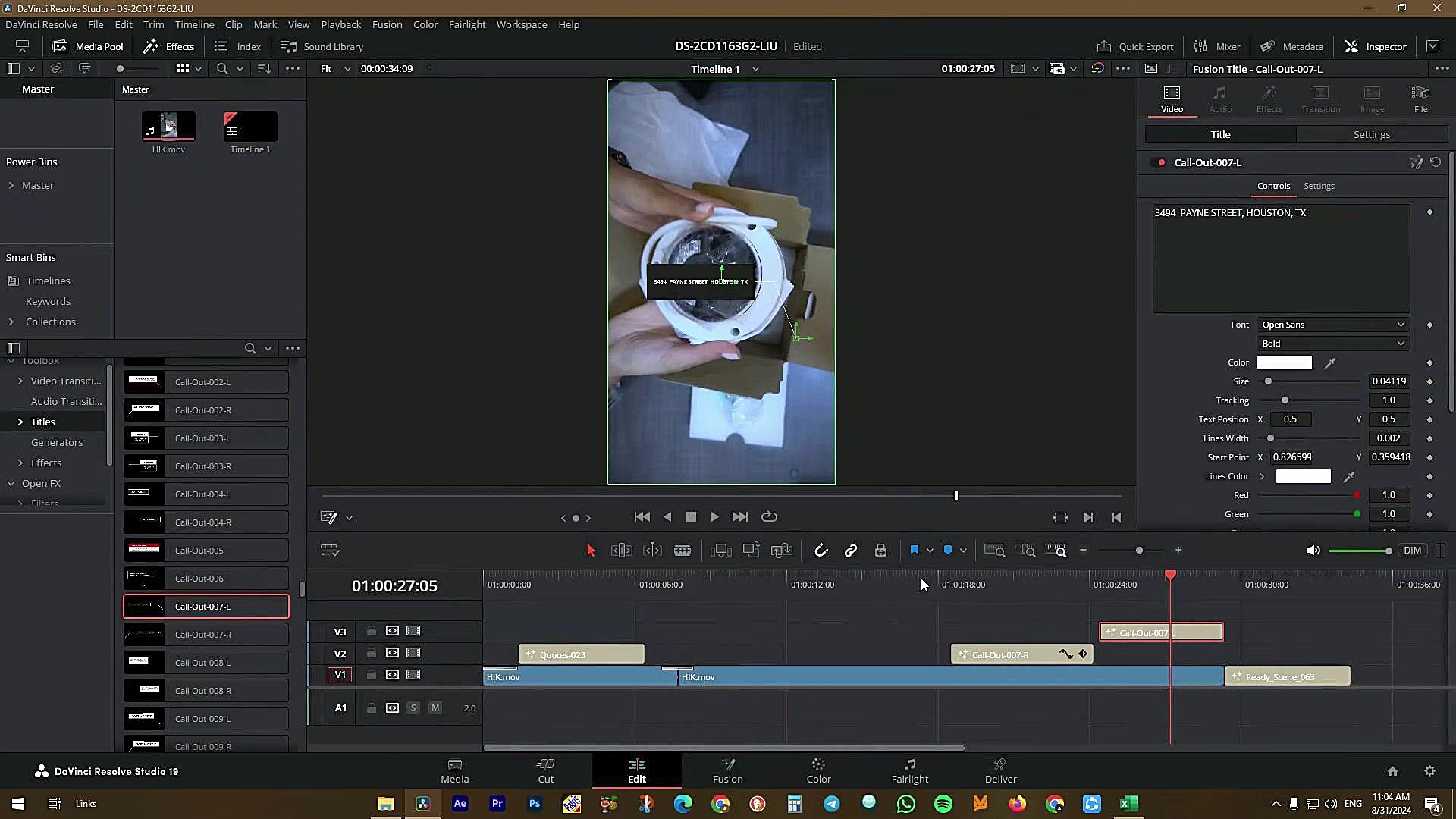Activate the Trim Edit Mode tool
This screenshot has width=1456, height=819.
click(621, 551)
